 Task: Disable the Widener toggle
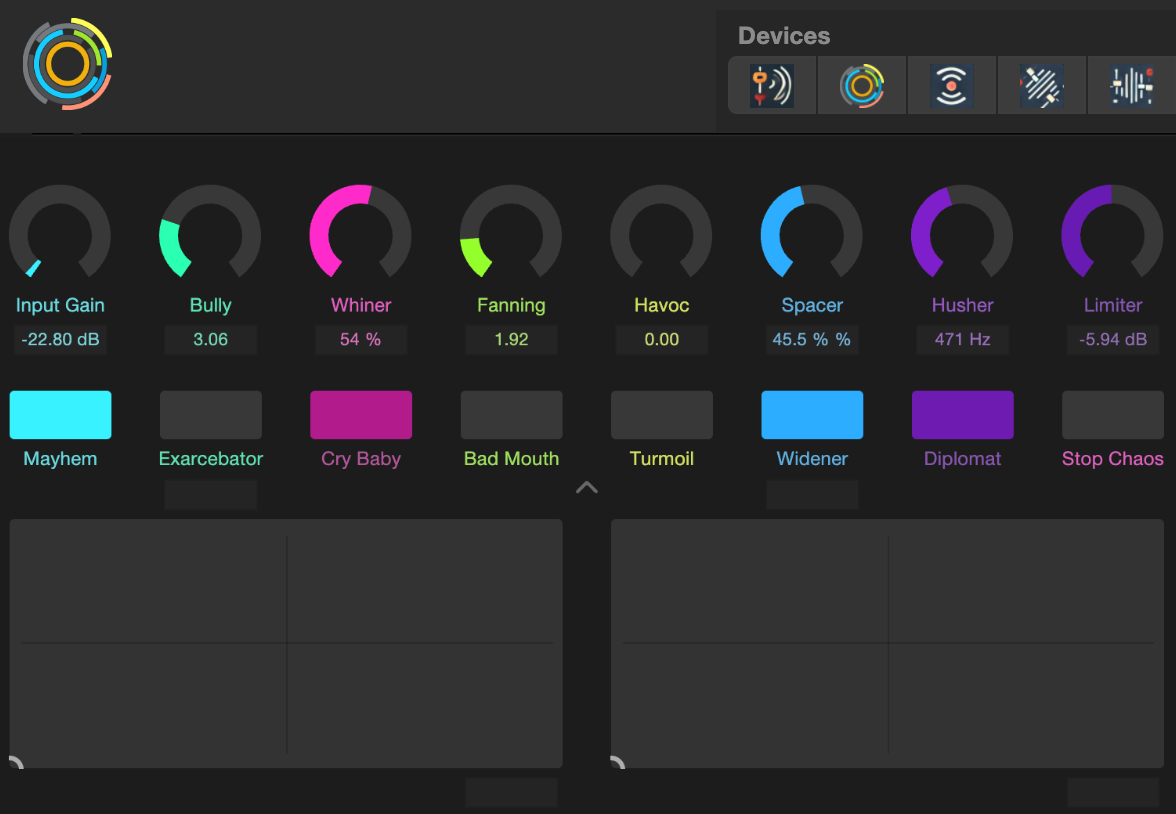click(x=812, y=415)
